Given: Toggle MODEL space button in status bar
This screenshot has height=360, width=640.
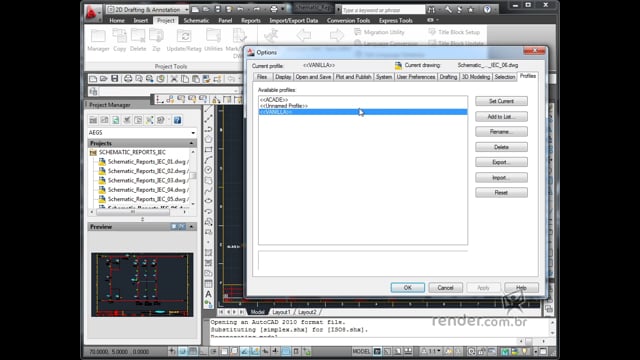Looking at the screenshot, I should [x=361, y=351].
